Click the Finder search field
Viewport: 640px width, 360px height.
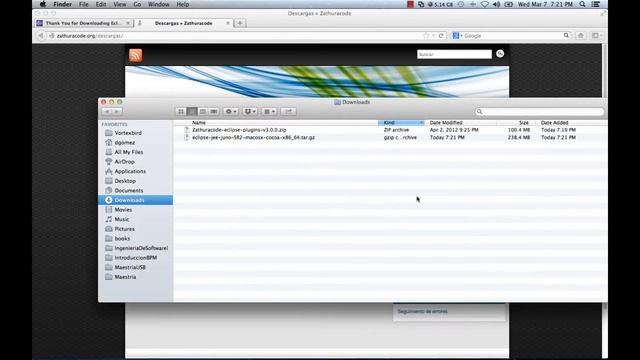pos(540,111)
